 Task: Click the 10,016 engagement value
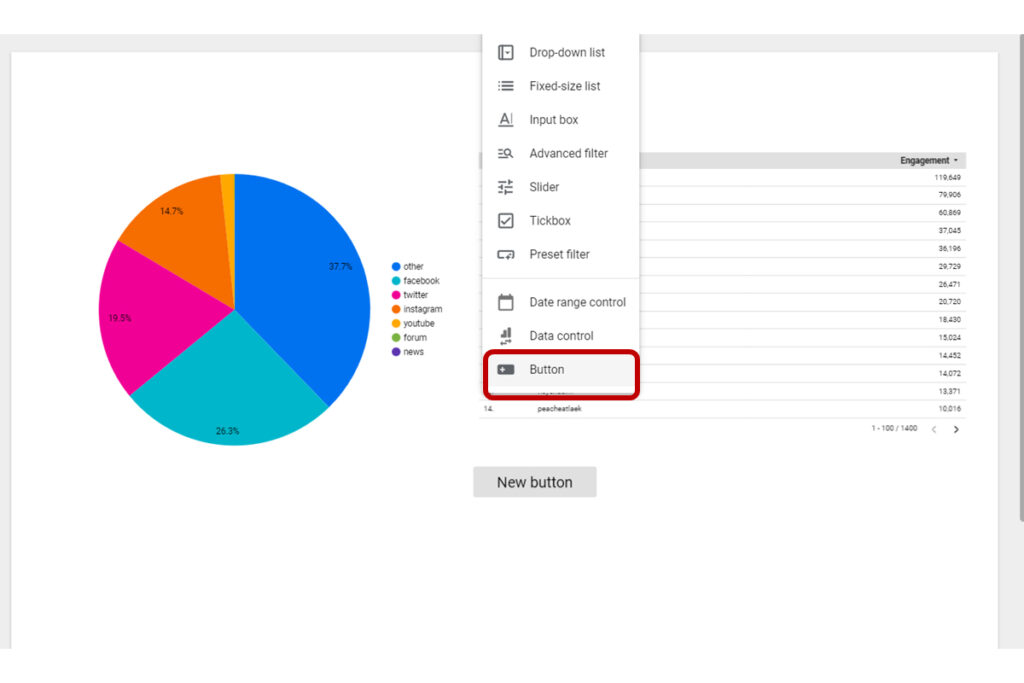point(949,409)
